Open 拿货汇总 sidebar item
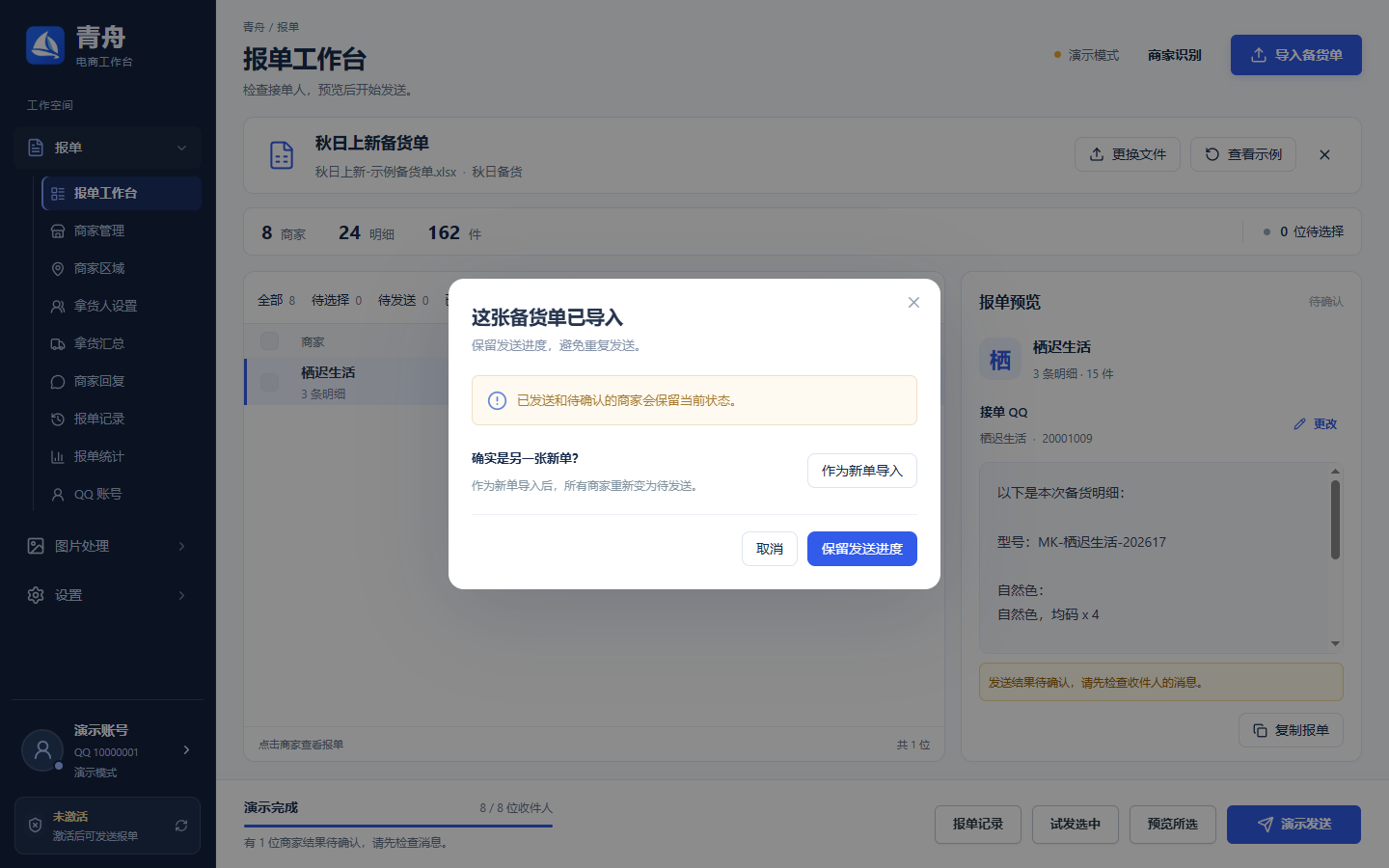The width and height of the screenshot is (1389, 868). click(x=122, y=343)
